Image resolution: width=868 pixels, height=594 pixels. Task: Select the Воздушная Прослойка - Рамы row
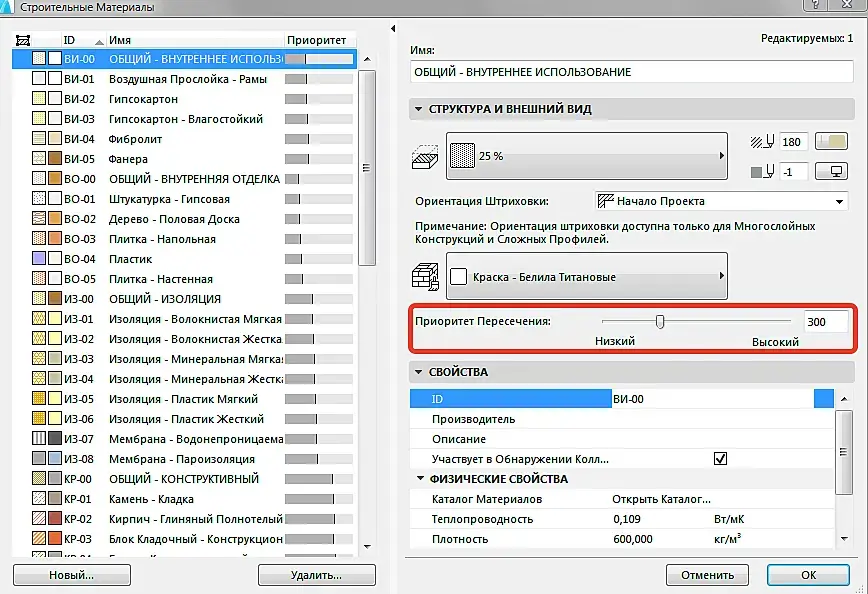coord(184,79)
